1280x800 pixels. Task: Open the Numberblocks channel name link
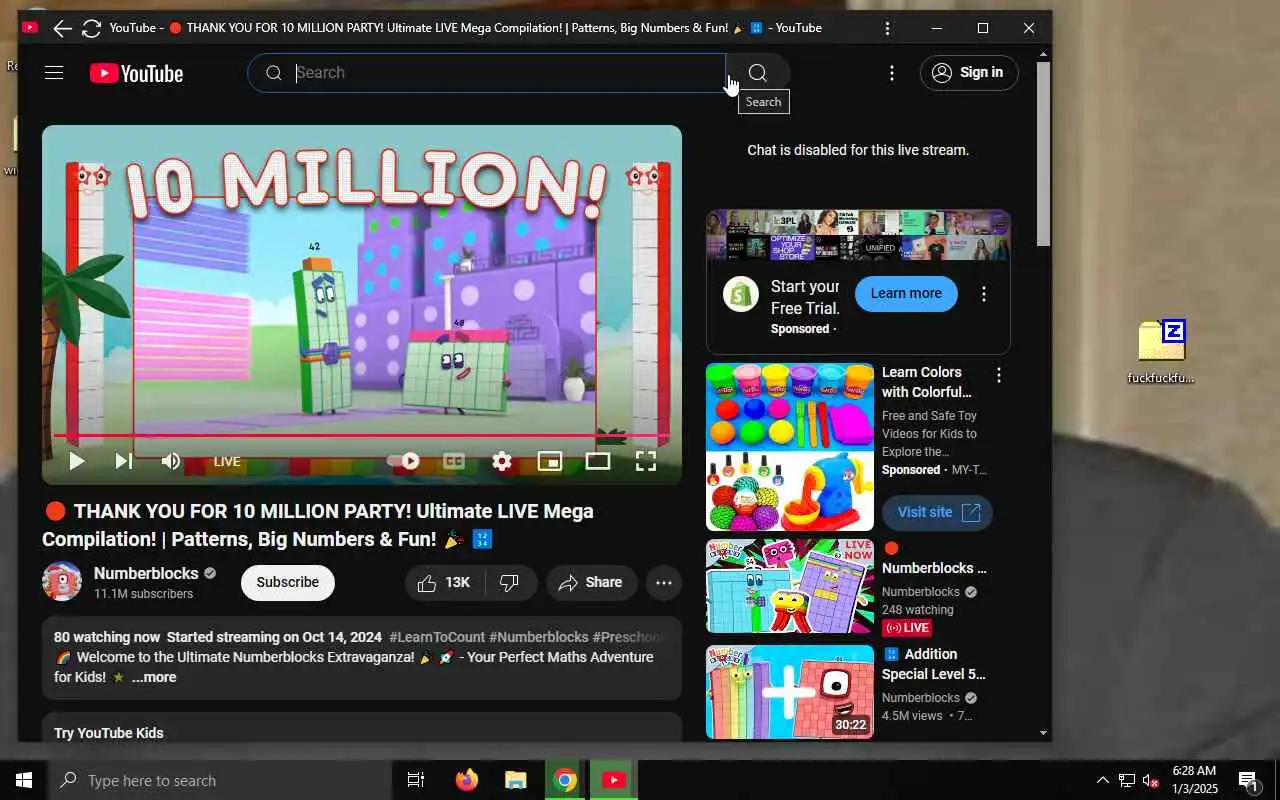146,573
